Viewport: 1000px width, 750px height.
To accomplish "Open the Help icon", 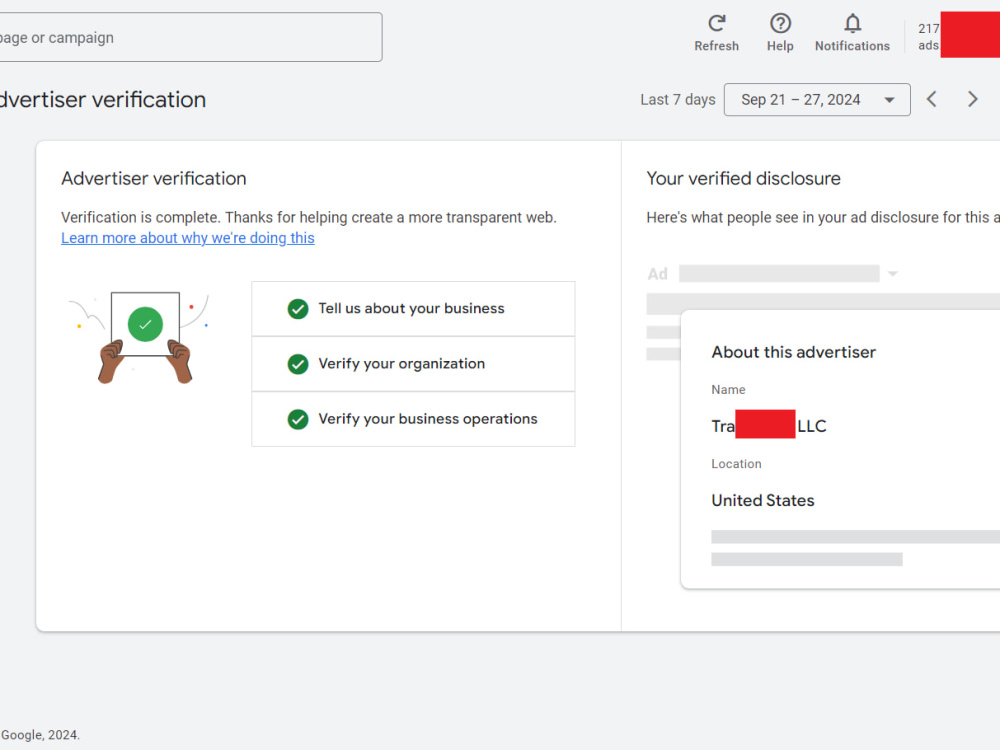I will click(780, 24).
